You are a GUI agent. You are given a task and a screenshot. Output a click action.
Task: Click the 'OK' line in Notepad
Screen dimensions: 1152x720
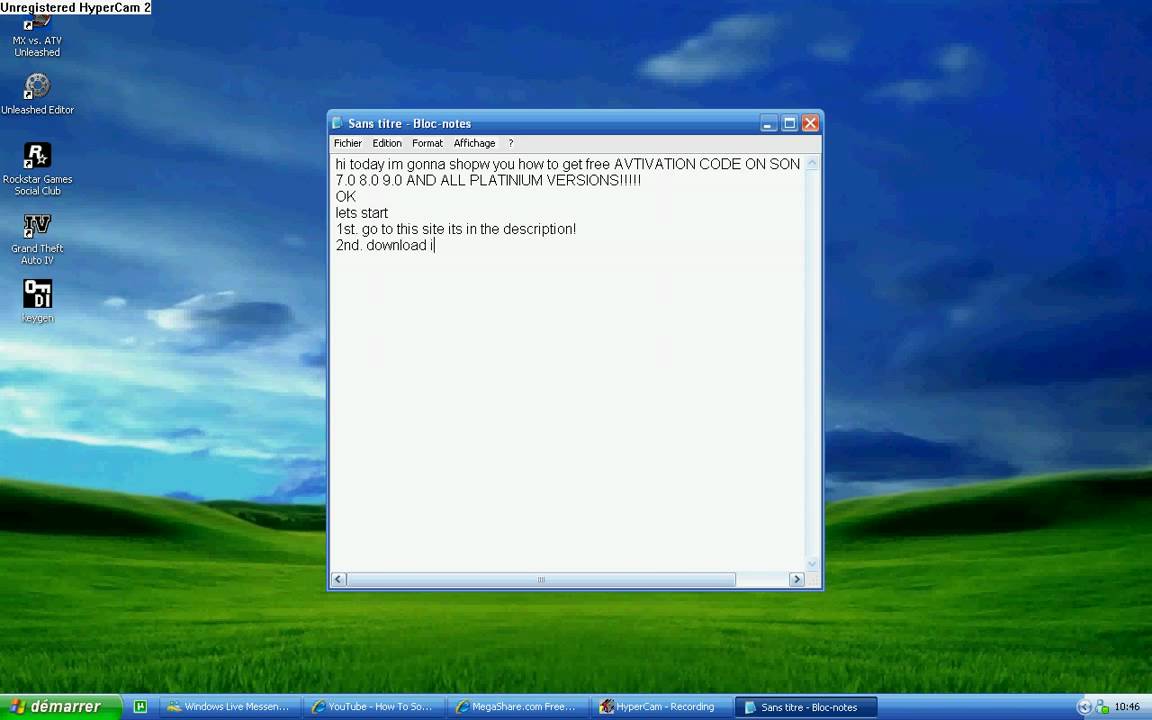coord(345,197)
